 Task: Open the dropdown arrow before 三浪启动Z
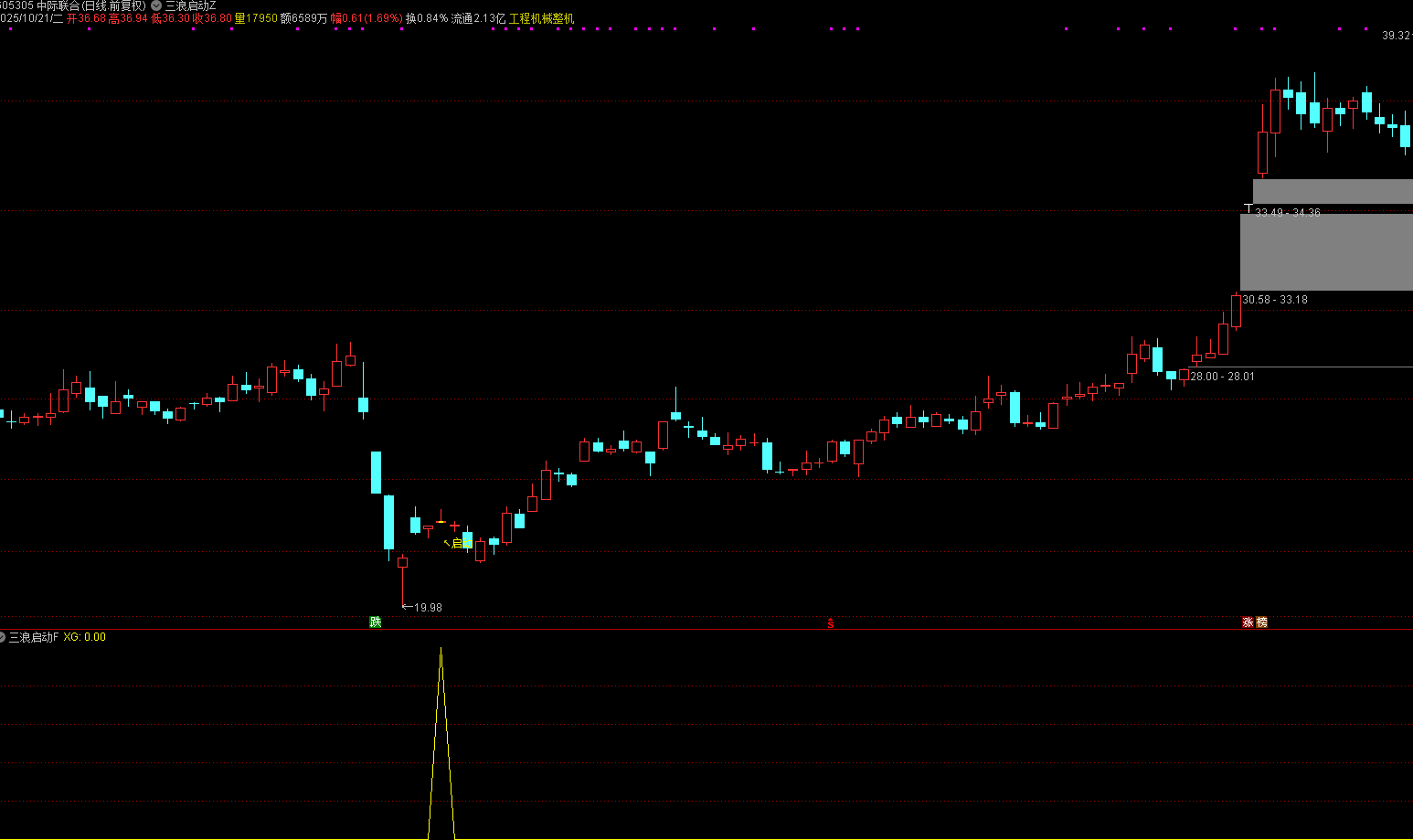(156, 5)
